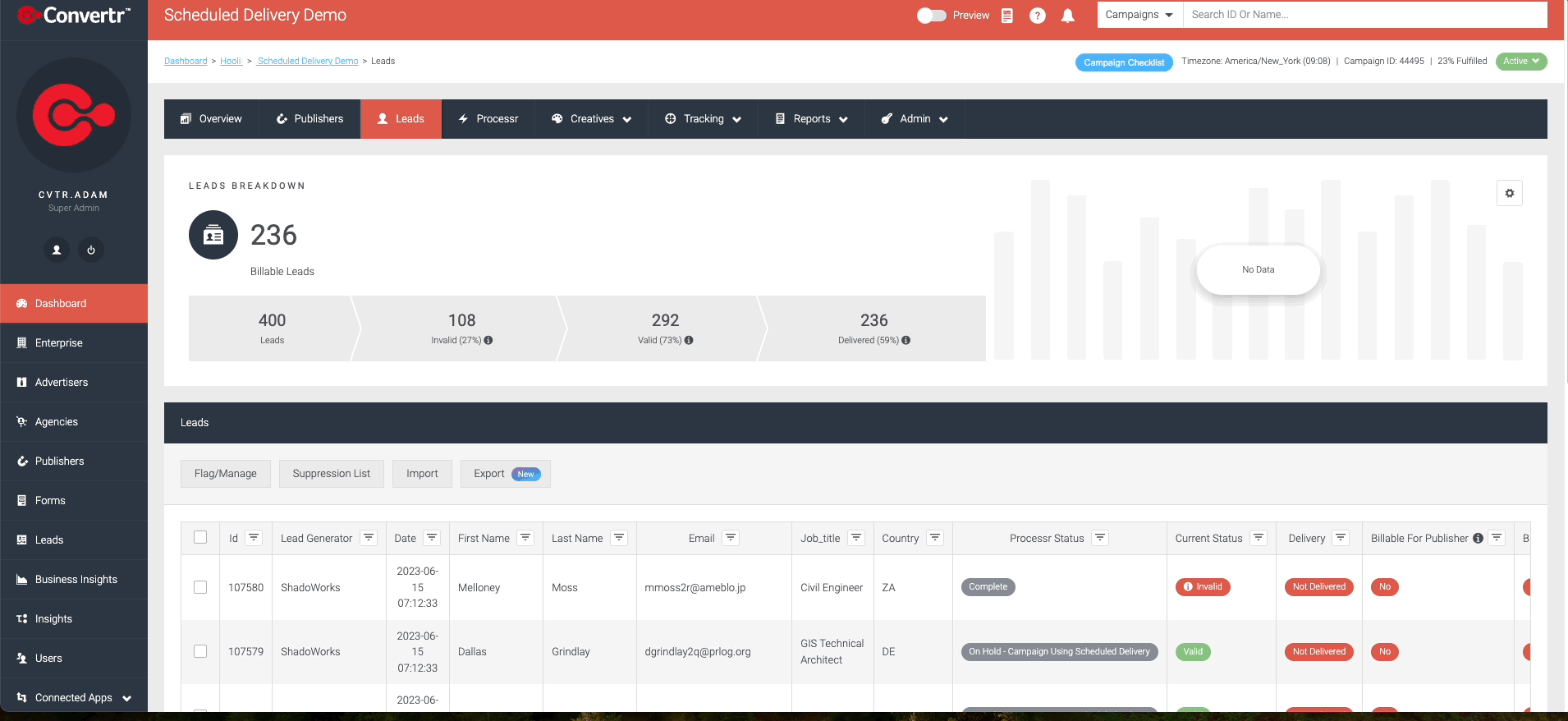Click the Search ID Or Name field
Image resolution: width=1568 pixels, height=721 pixels.
[1364, 15]
